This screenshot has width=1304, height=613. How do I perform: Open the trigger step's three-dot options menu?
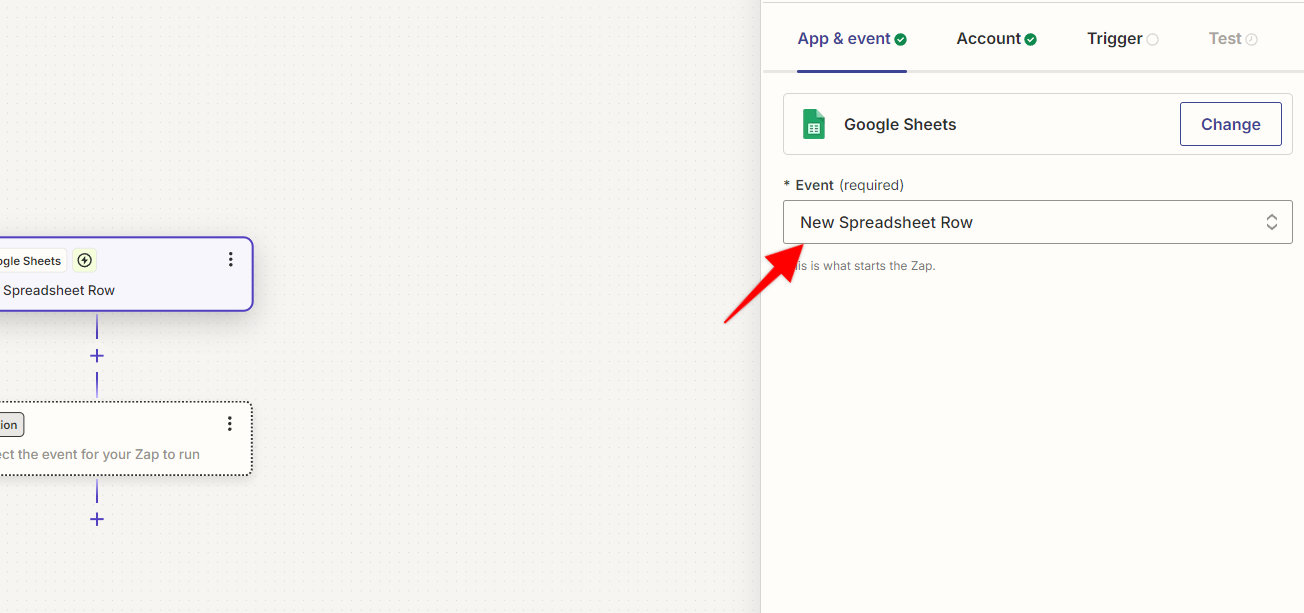coord(231,258)
